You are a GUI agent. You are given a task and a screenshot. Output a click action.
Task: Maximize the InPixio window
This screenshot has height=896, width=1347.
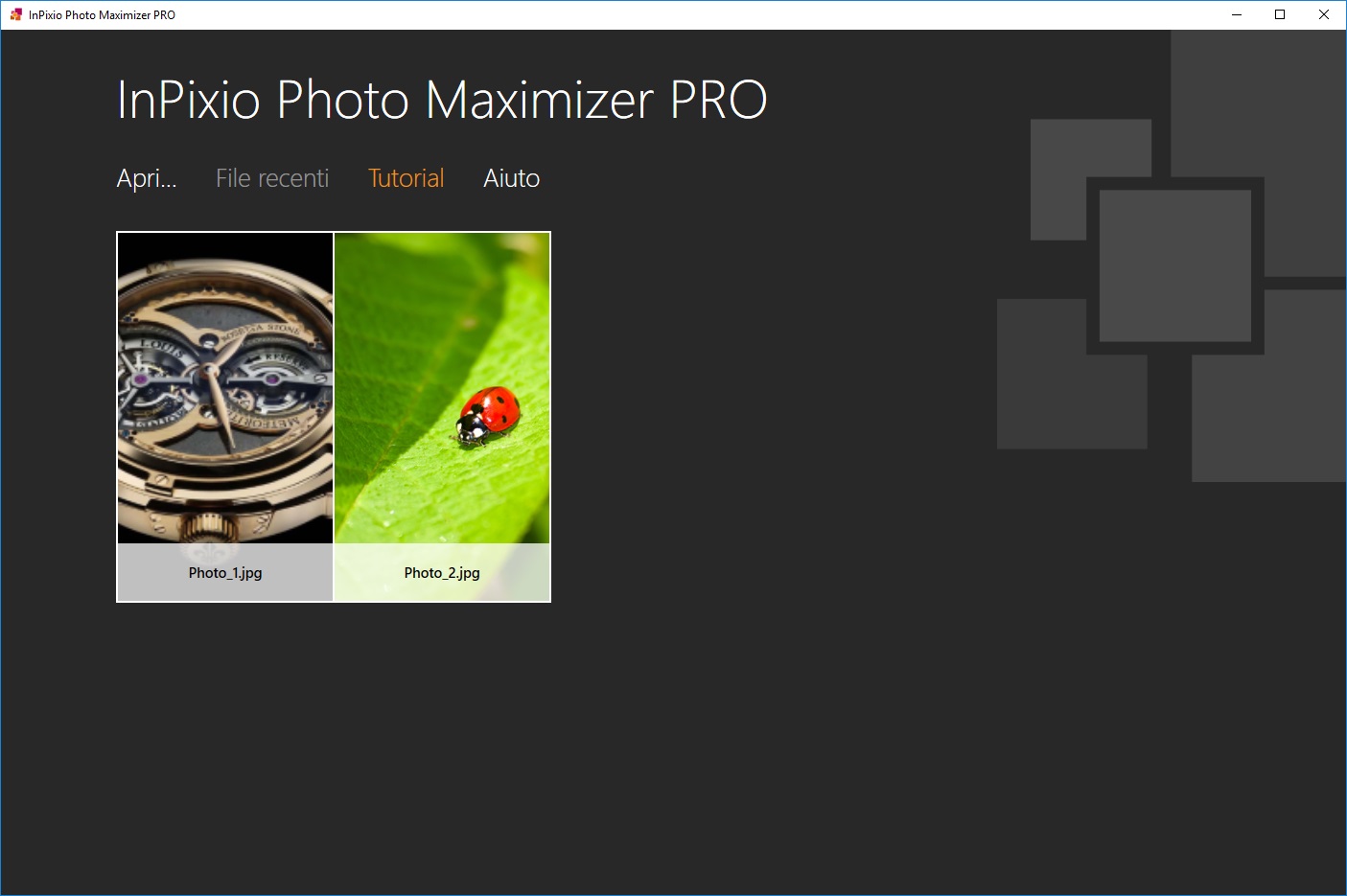pos(1280,14)
